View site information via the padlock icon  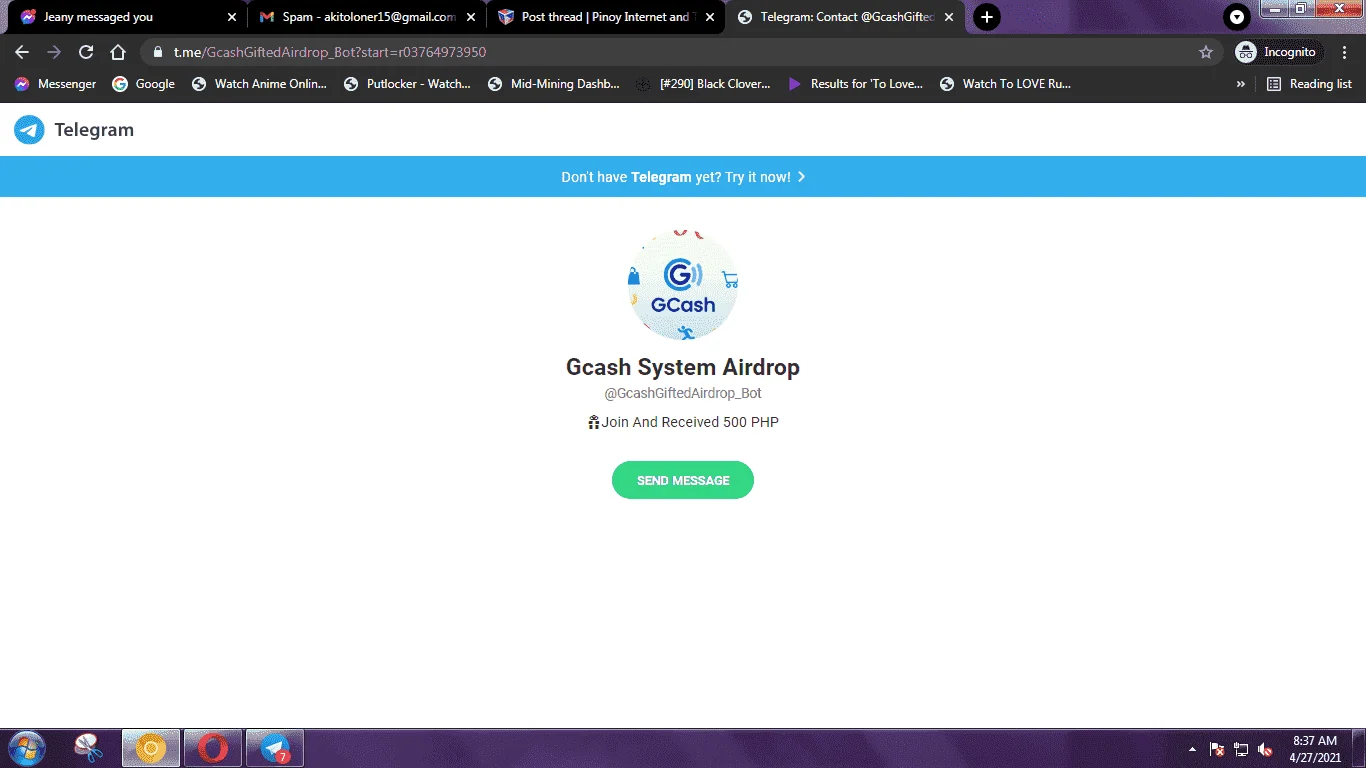[157, 52]
